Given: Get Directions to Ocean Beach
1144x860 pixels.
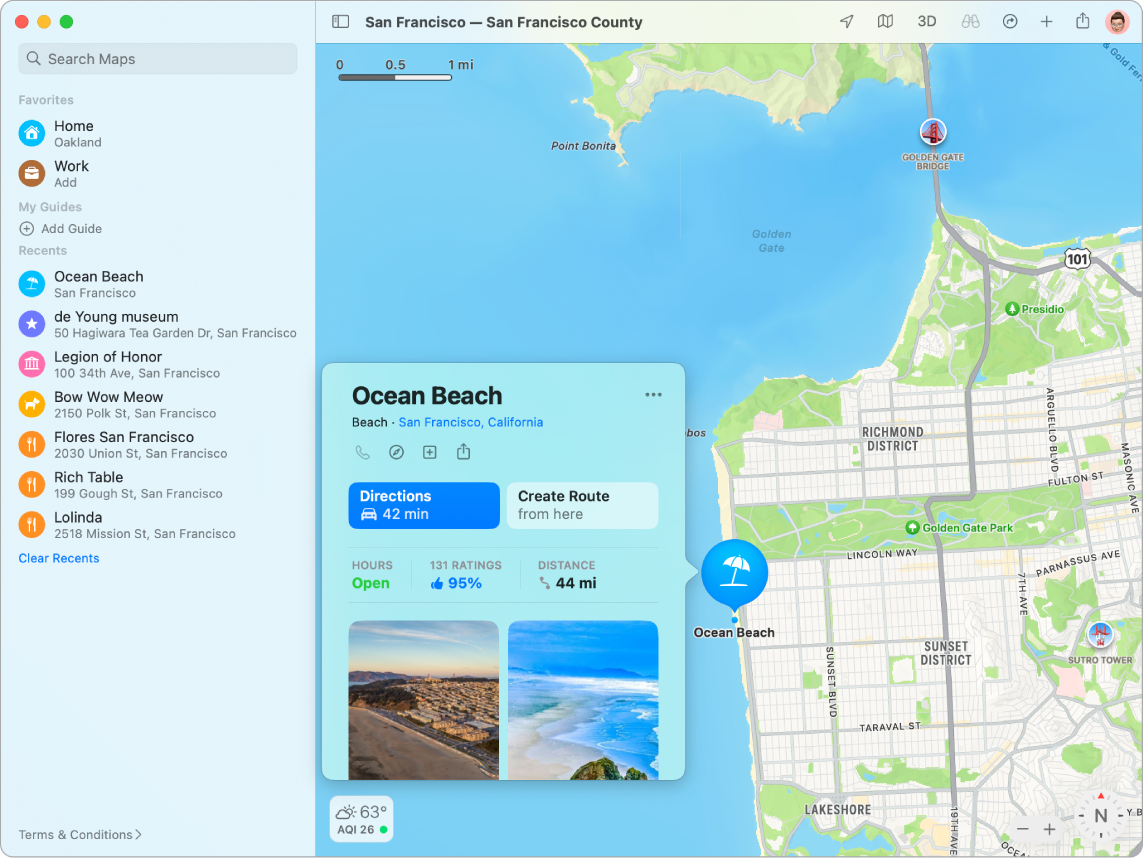Looking at the screenshot, I should [x=423, y=505].
